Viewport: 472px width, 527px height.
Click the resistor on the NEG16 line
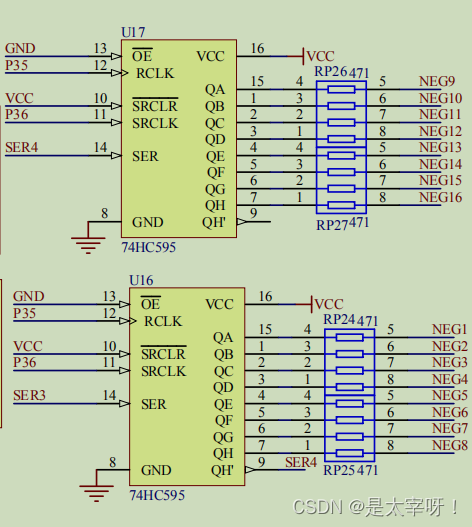(341, 205)
